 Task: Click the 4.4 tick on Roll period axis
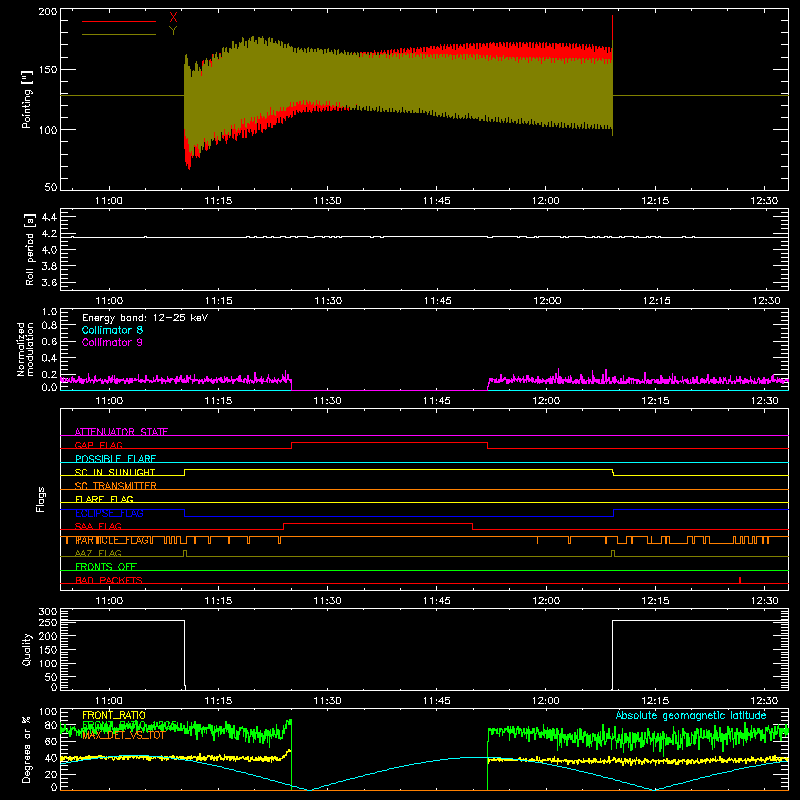(x=49, y=217)
